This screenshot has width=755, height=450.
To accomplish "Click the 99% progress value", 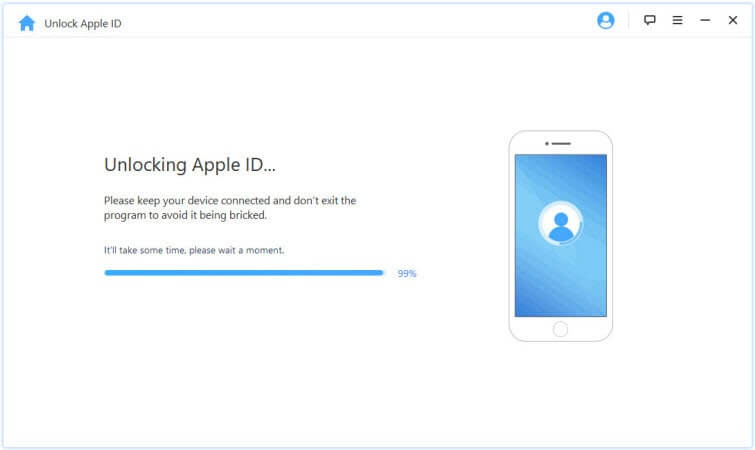I will pos(406,273).
